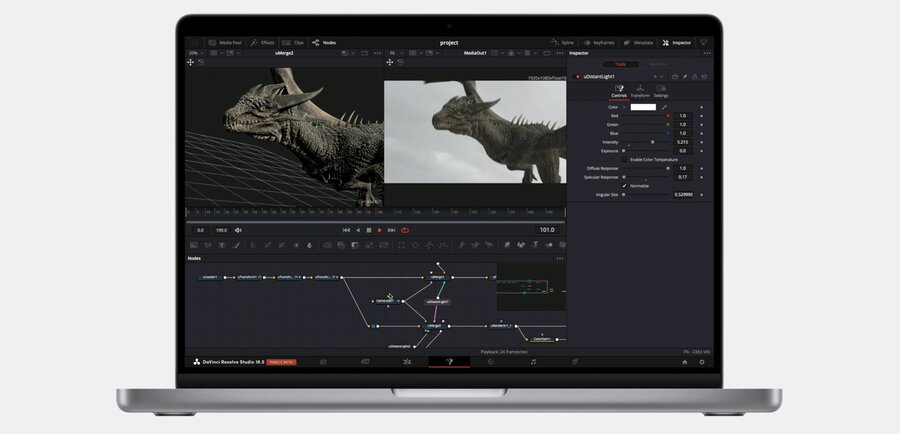Screen dimensions: 900x434
Task: Enable Color Temperature checkbox
Action: pyautogui.click(x=624, y=160)
